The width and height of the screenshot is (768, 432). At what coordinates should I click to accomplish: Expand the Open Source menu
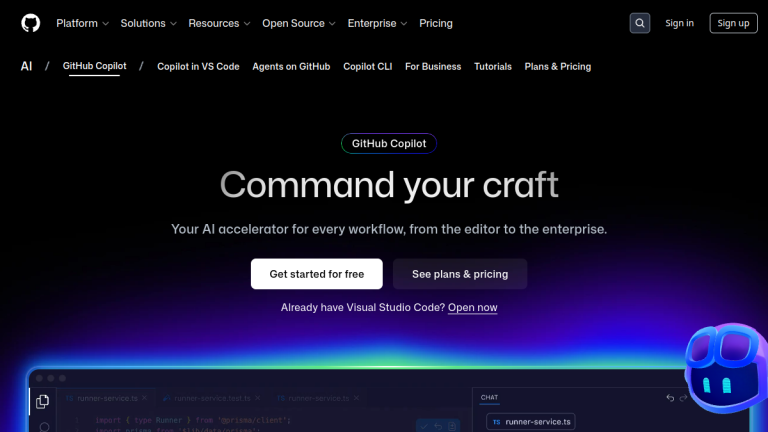click(299, 23)
